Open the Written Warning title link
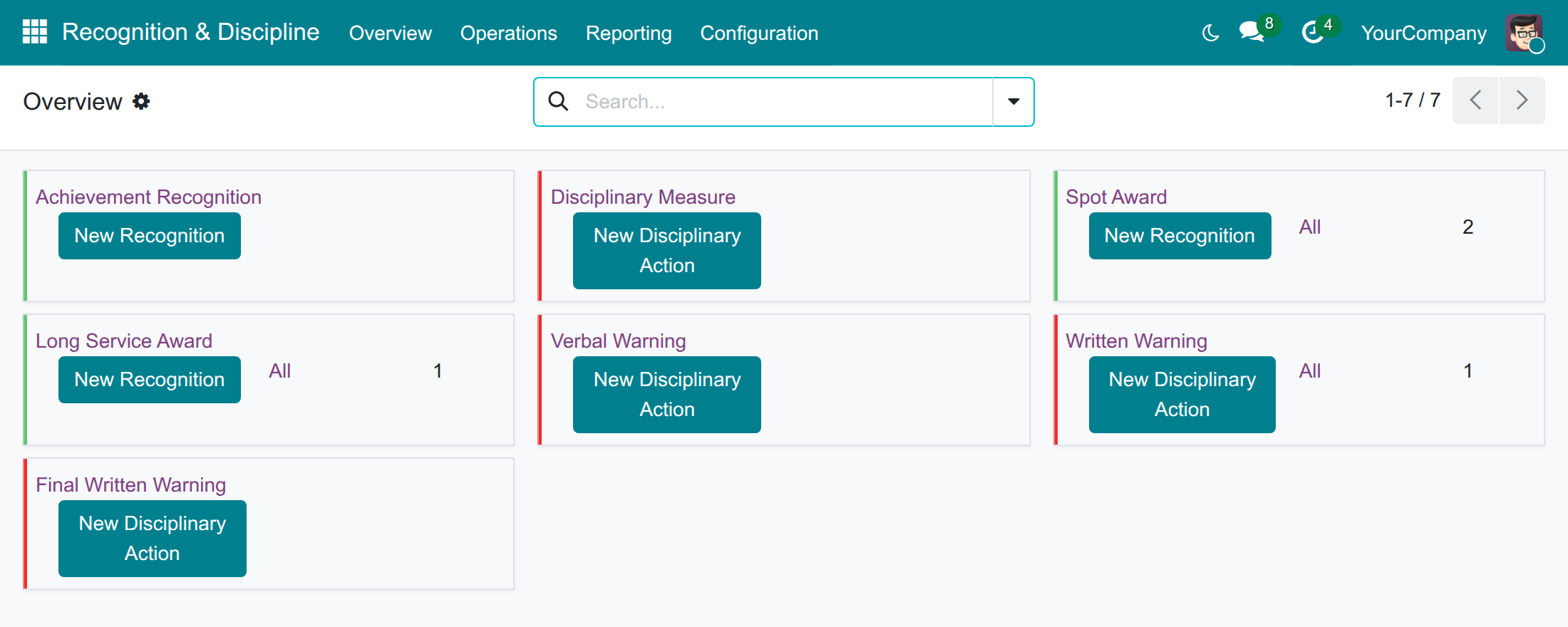Viewport: 1568px width, 627px height. click(x=1136, y=341)
